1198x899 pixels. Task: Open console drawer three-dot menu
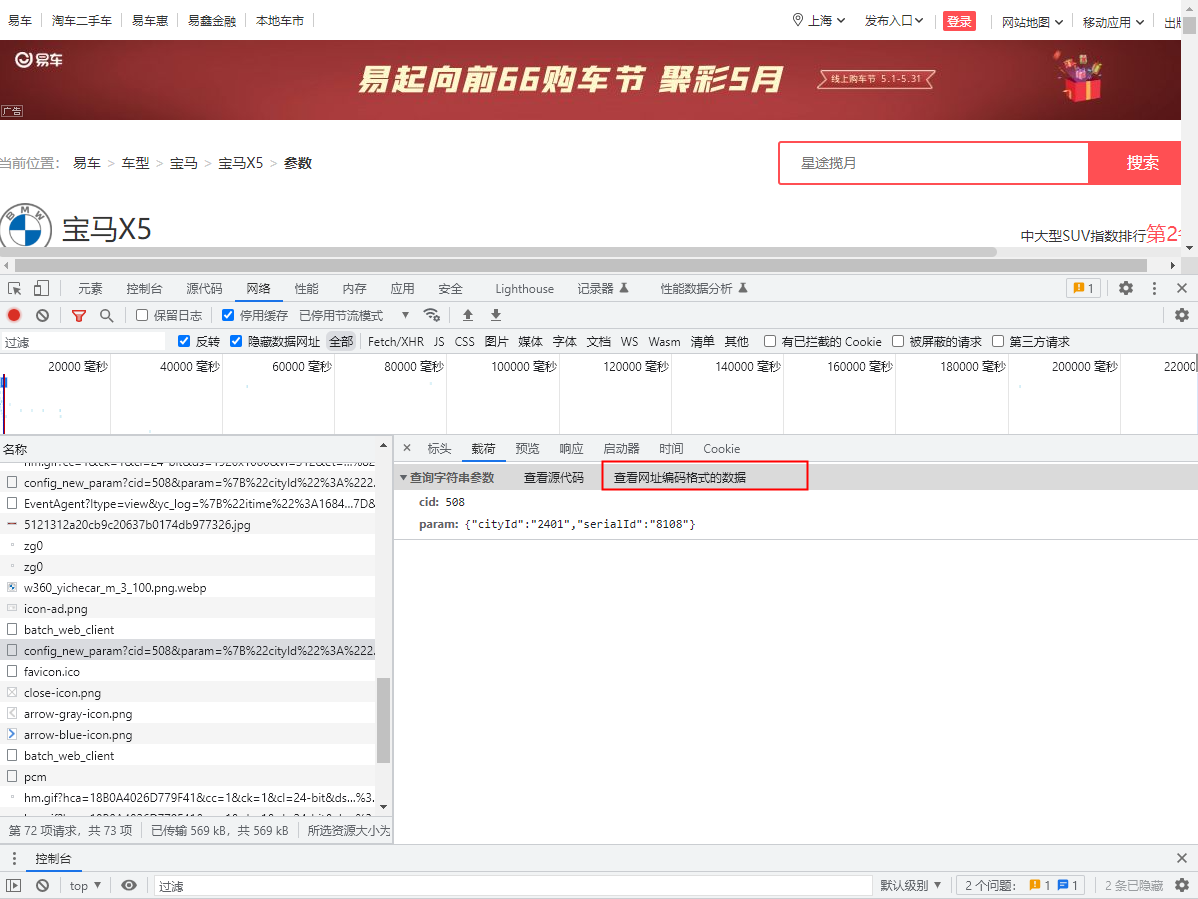(x=14, y=858)
